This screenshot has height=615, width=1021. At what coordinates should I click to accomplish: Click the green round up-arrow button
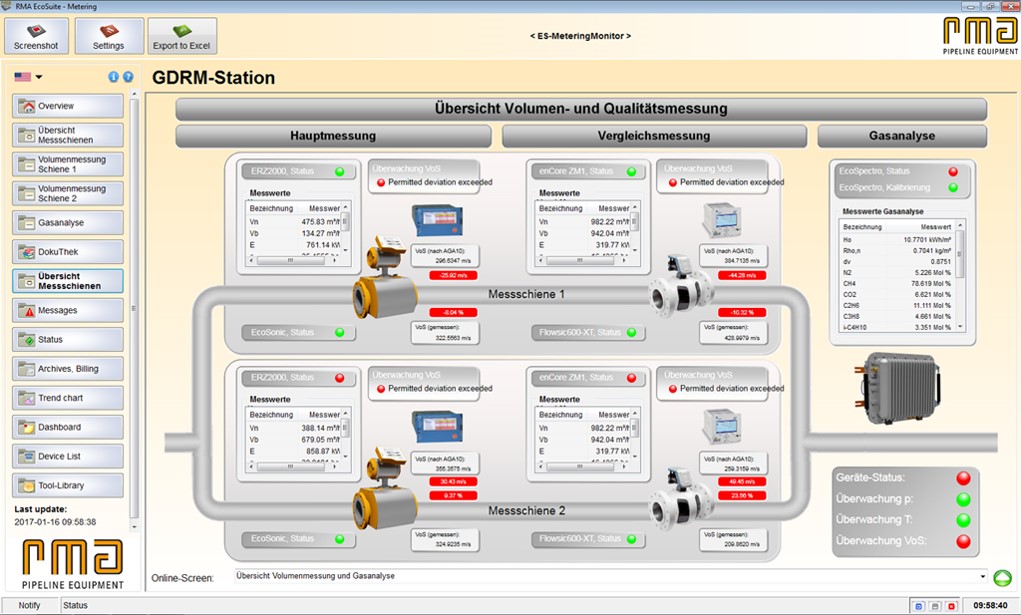coord(1002,577)
